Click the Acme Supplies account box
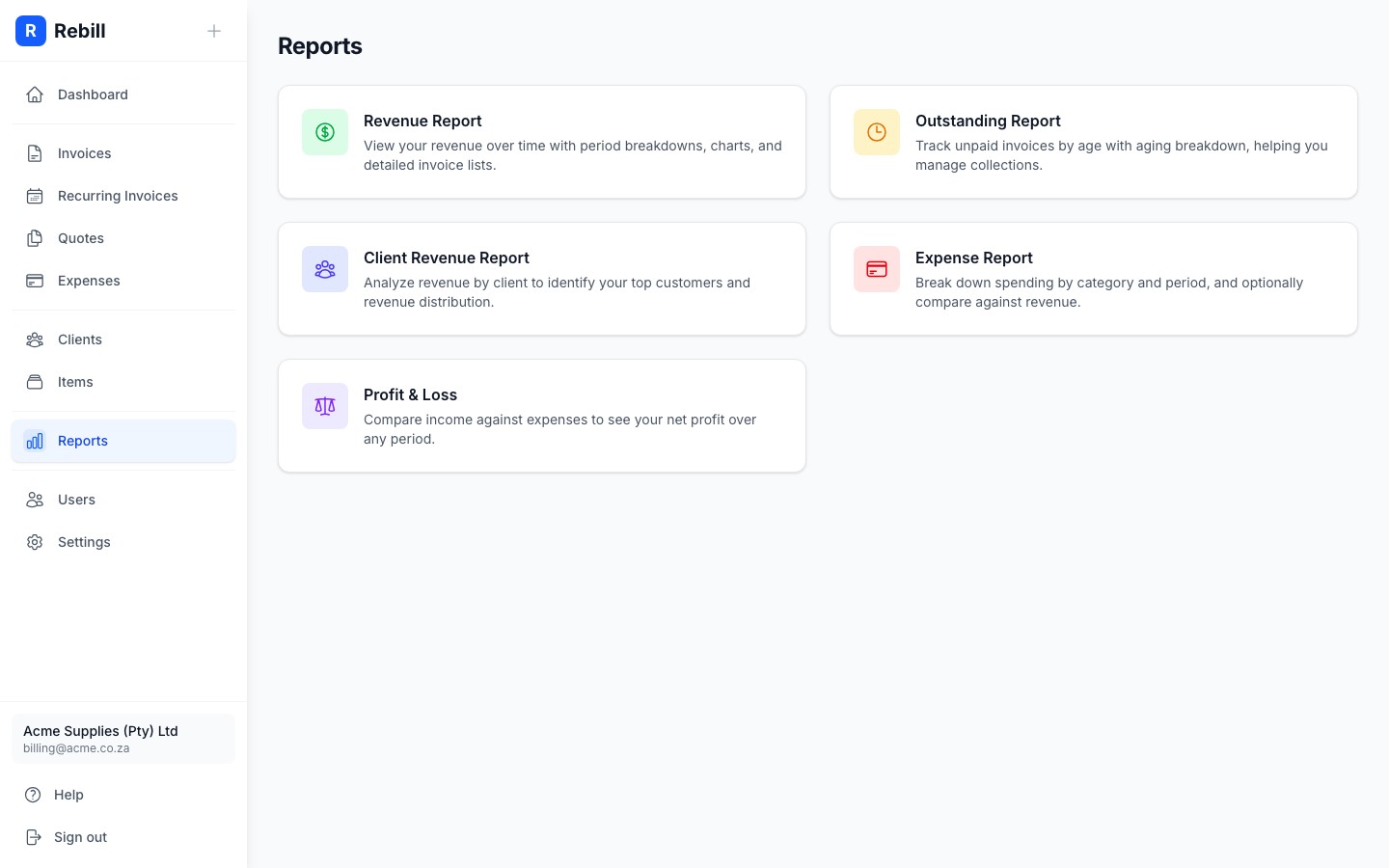Viewport: 1389px width, 868px height. (123, 739)
